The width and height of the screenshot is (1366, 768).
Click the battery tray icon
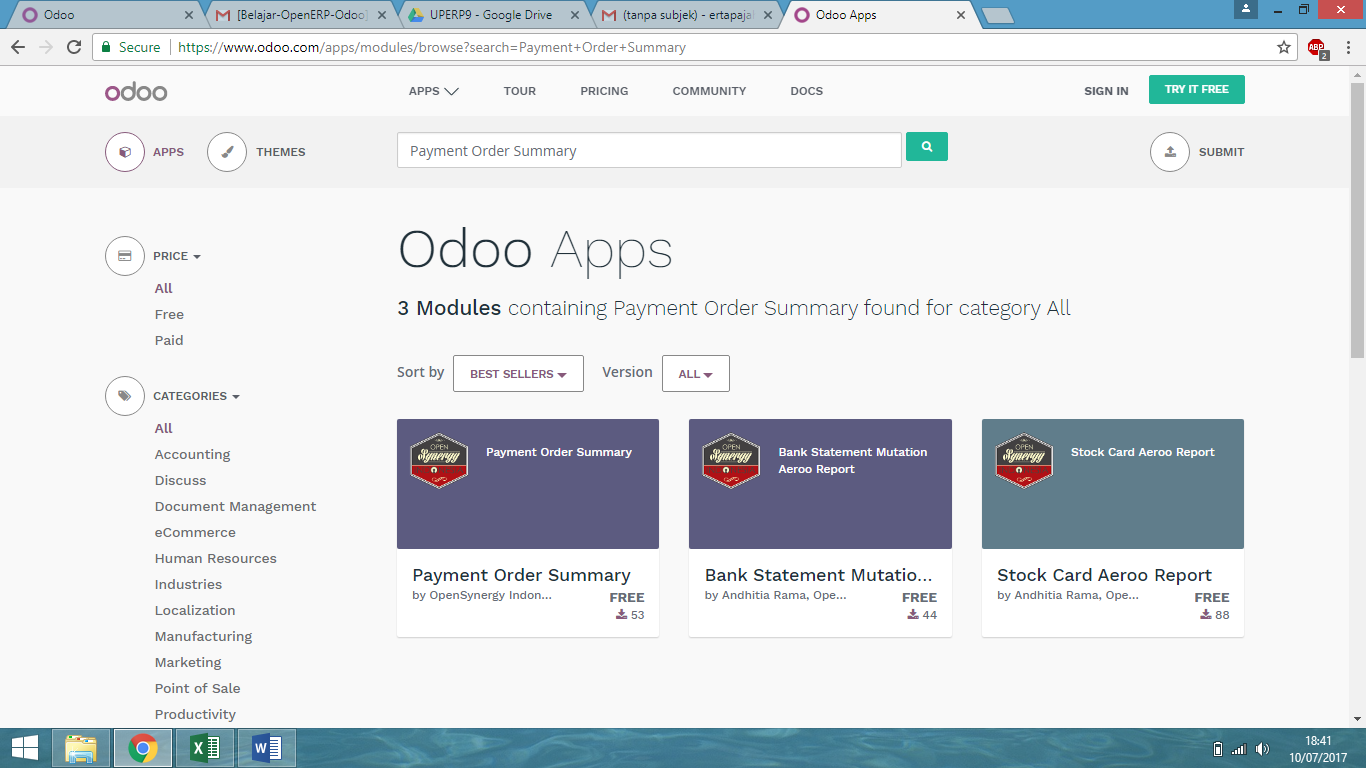pos(1217,748)
